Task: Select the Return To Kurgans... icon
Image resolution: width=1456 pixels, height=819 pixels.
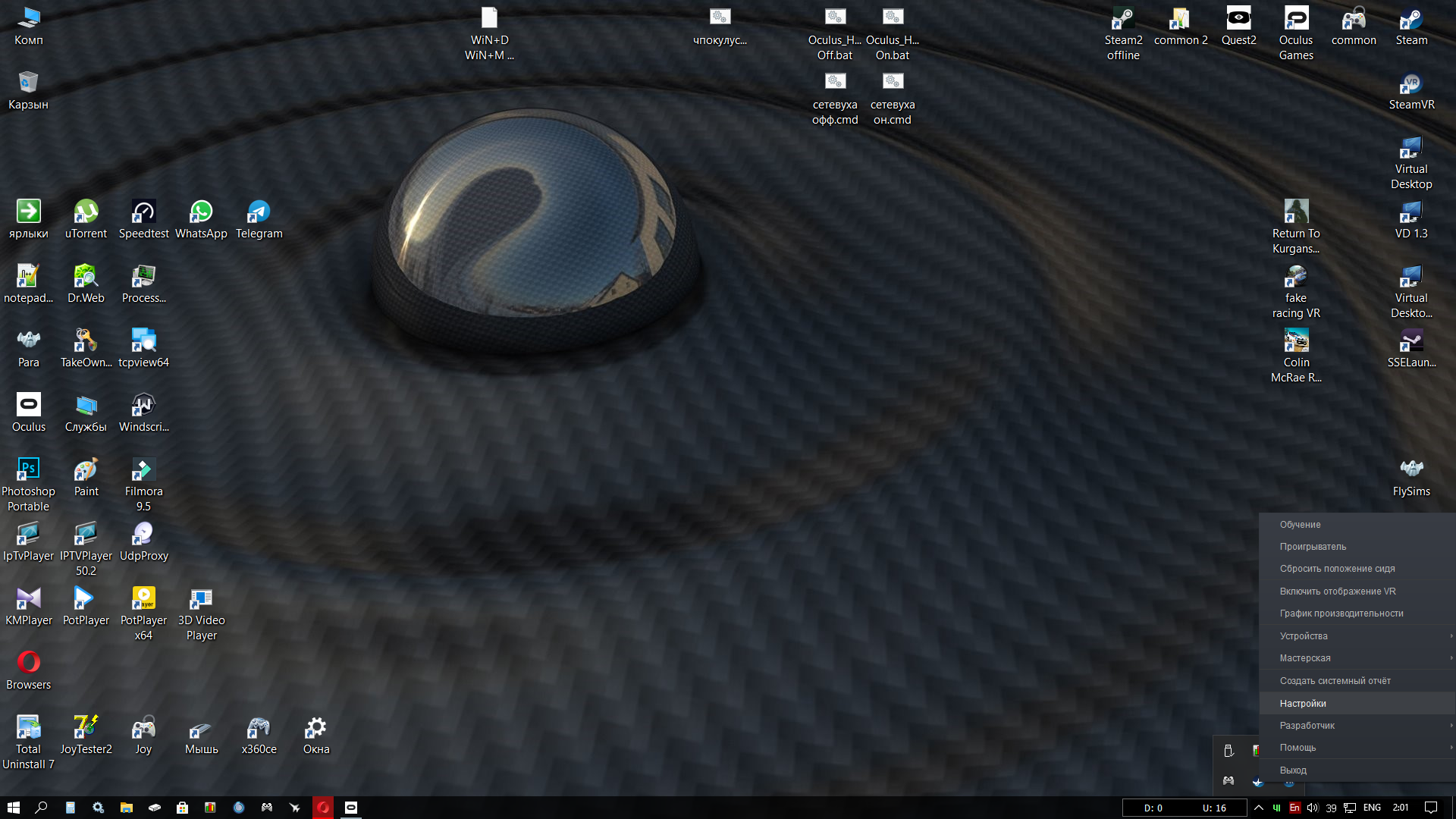Action: 1296,226
